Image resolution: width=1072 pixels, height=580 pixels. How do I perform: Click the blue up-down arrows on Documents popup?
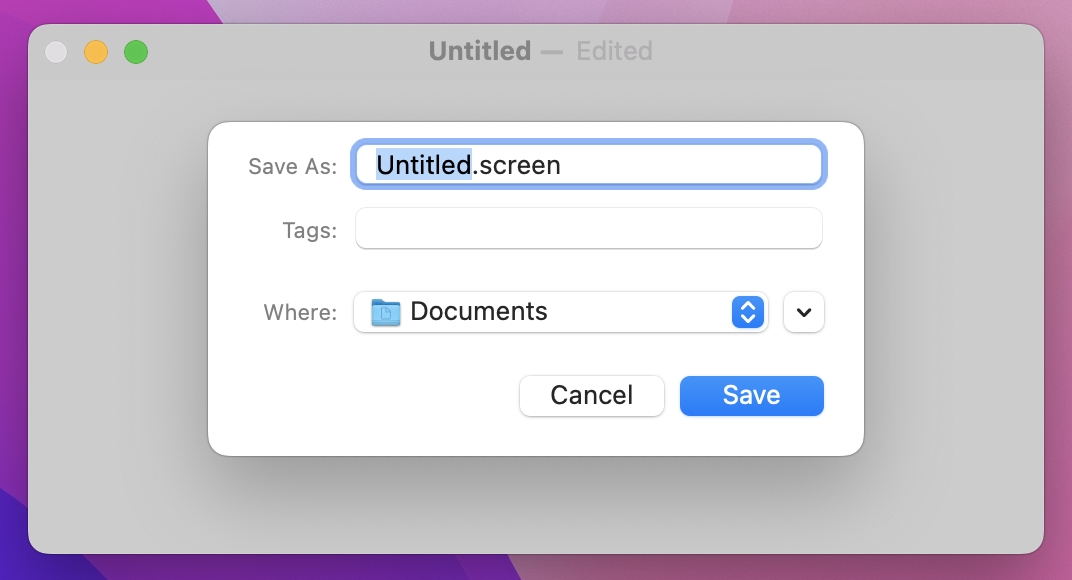746,312
